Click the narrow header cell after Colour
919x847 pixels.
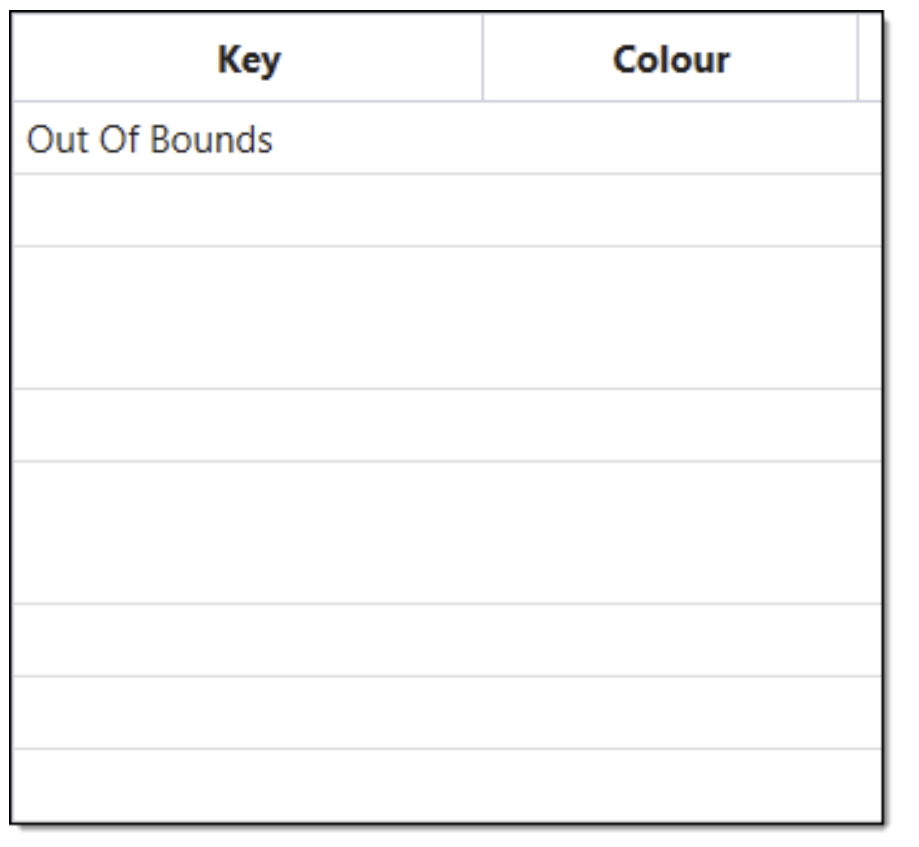[870, 60]
